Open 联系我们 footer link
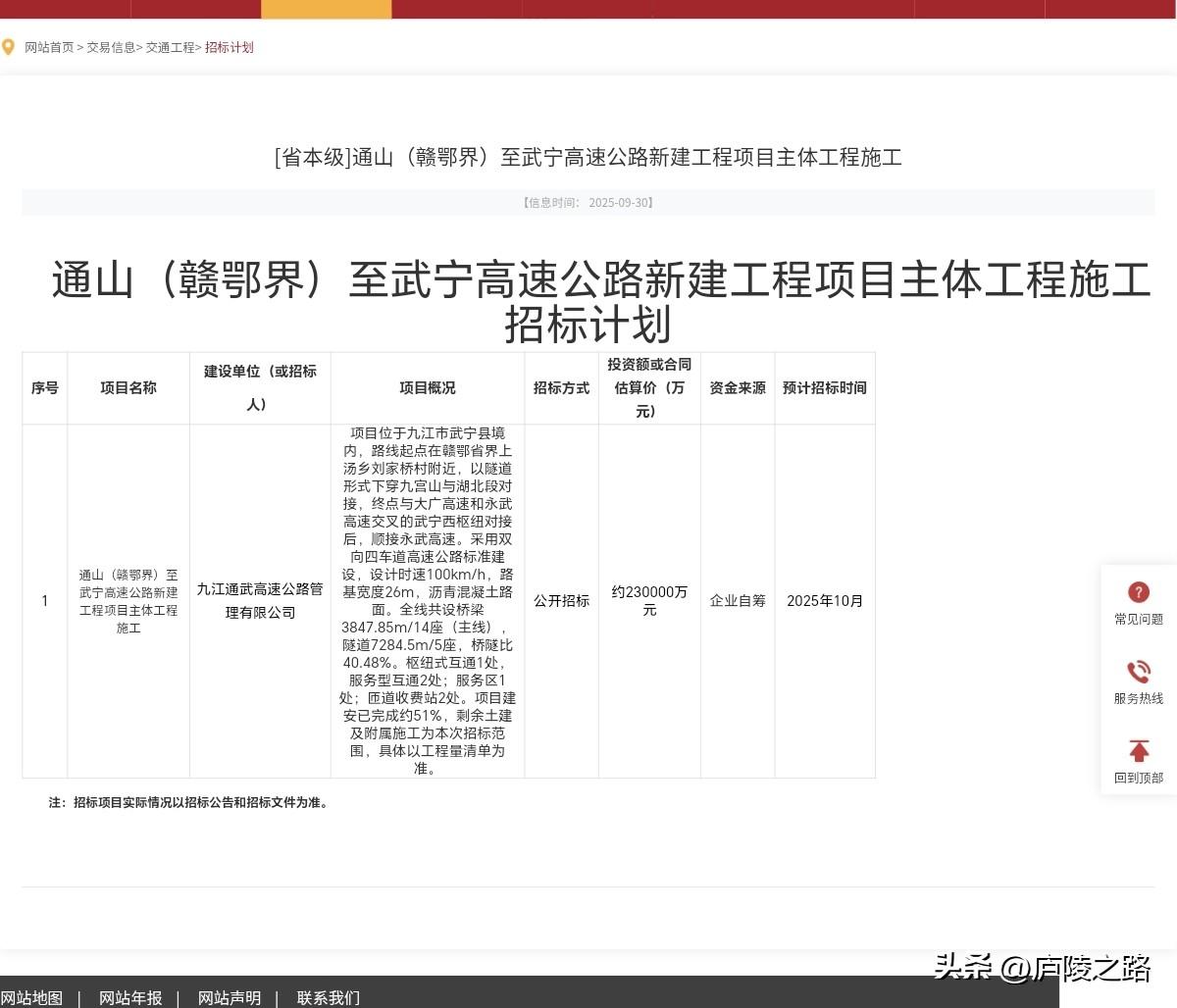Image resolution: width=1177 pixels, height=1008 pixels. click(x=329, y=998)
